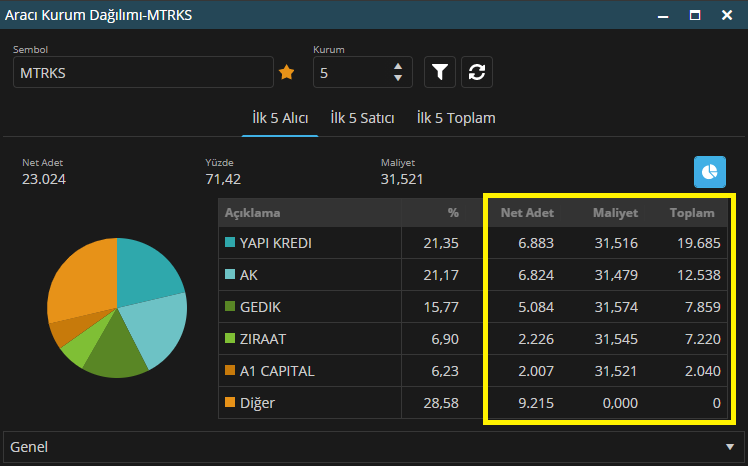The height and width of the screenshot is (466, 748).
Task: Select the AK row name
Action: click(249, 275)
